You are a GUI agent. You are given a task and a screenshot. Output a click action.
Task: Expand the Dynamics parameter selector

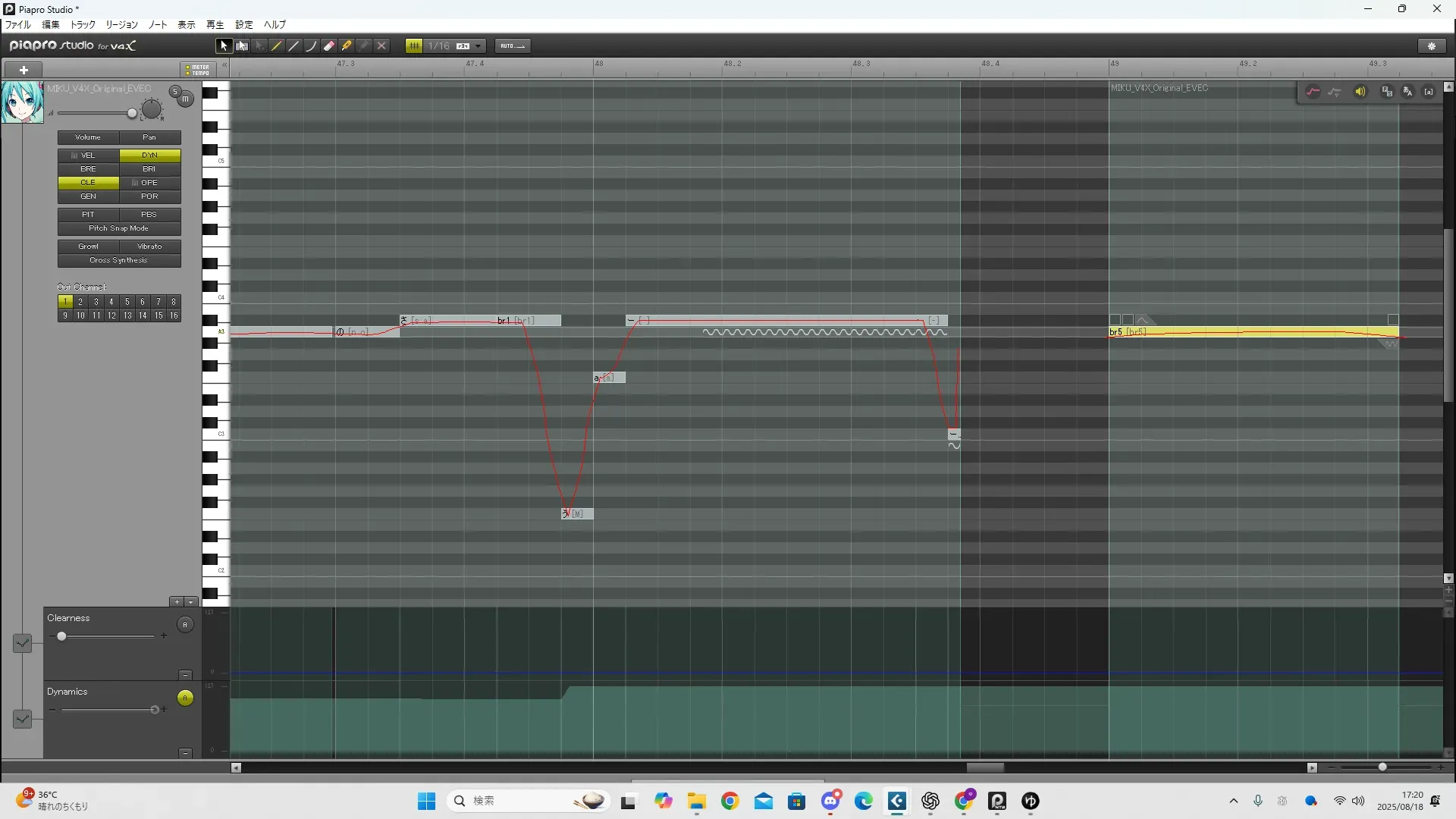coord(22,718)
